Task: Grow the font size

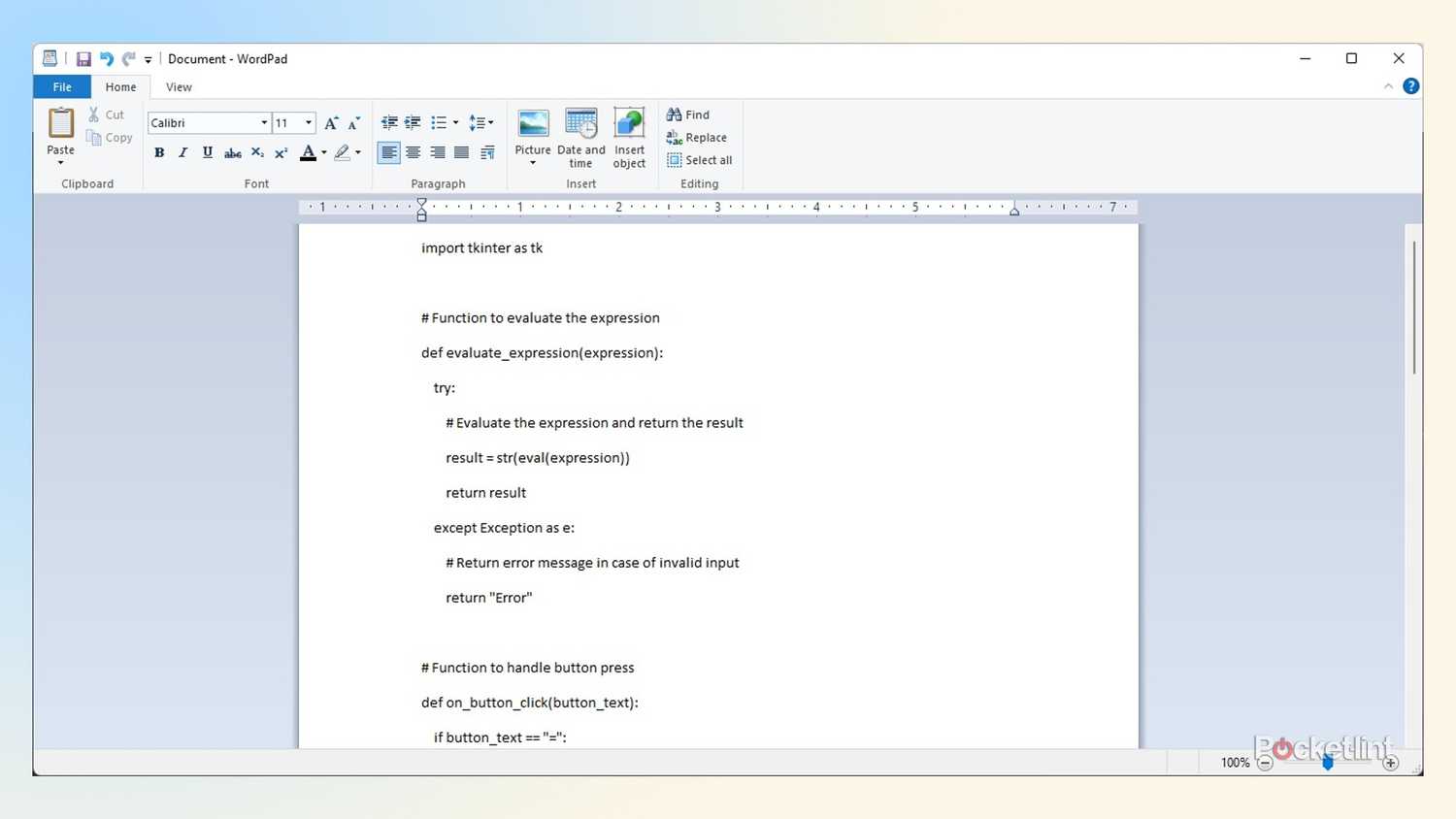Action: tap(331, 123)
